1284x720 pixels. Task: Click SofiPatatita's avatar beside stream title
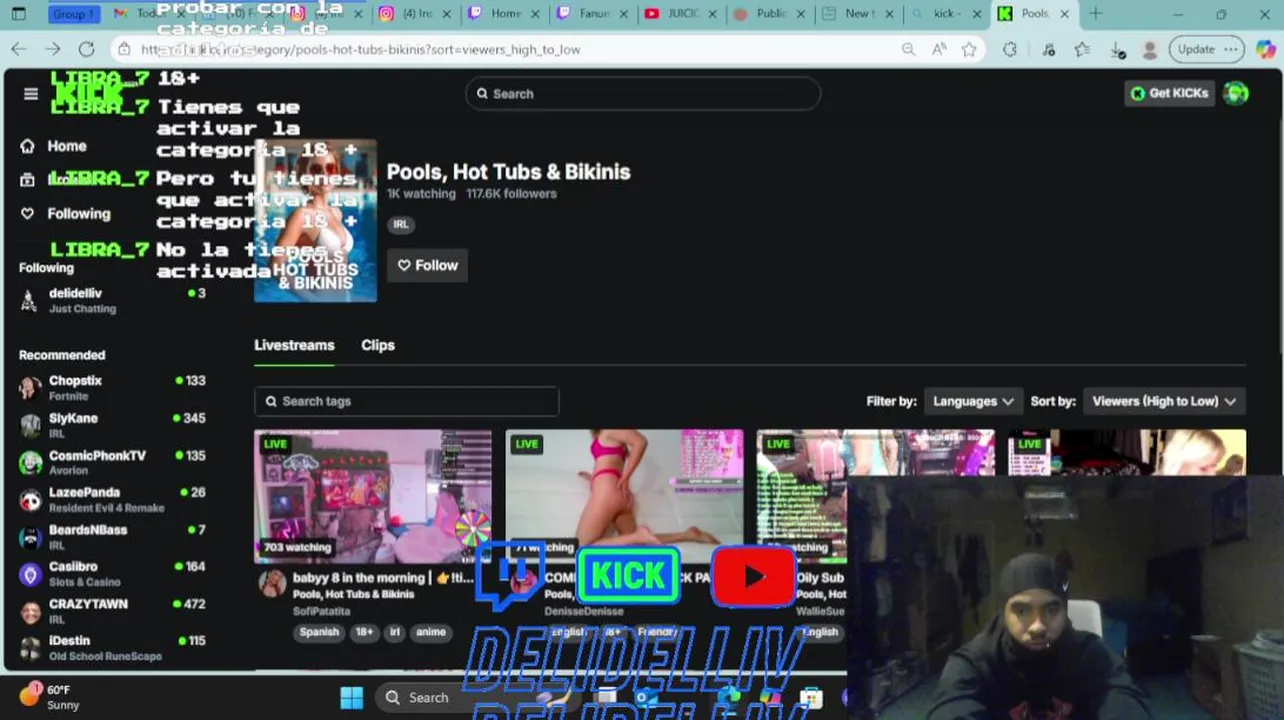tap(272, 583)
